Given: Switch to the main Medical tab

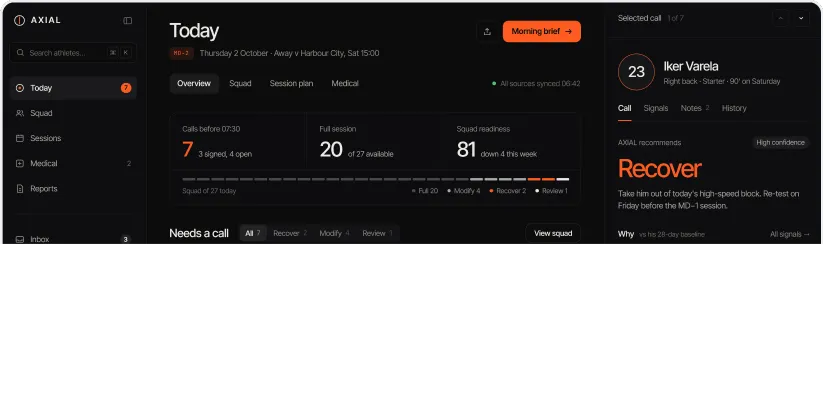Looking at the screenshot, I should 345,83.
